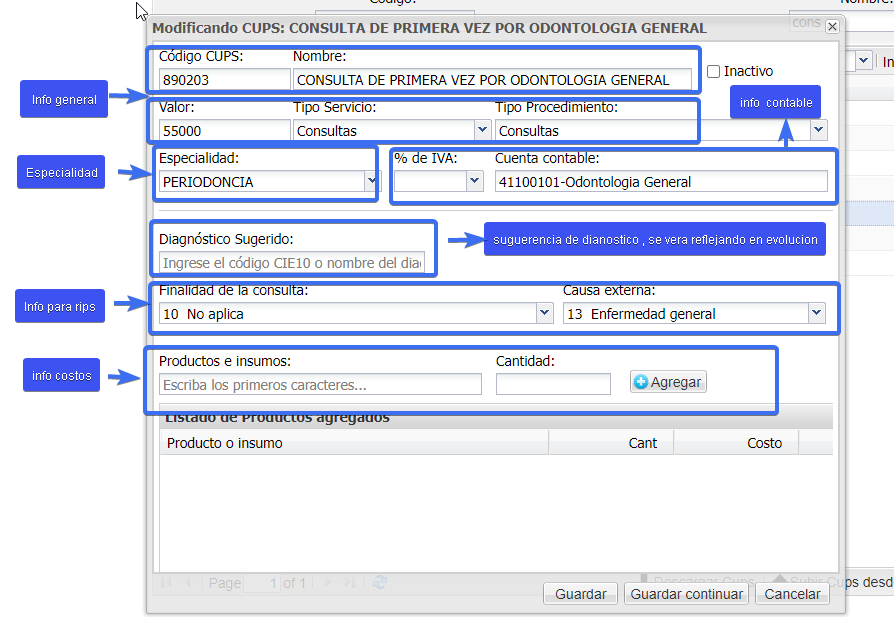Click the Guardar continuar button
894x636 pixels.
686,594
